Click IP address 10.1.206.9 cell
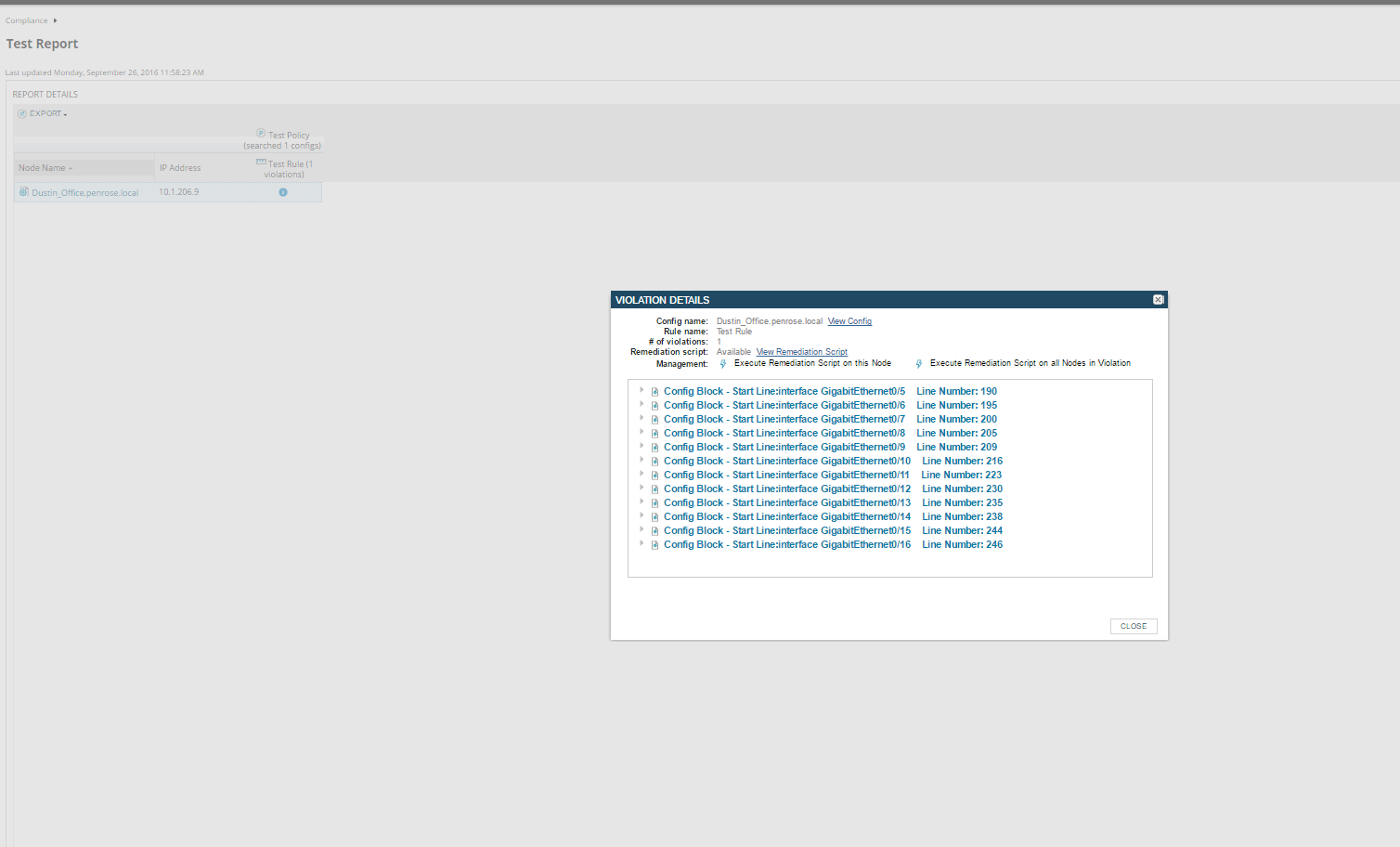 point(179,192)
